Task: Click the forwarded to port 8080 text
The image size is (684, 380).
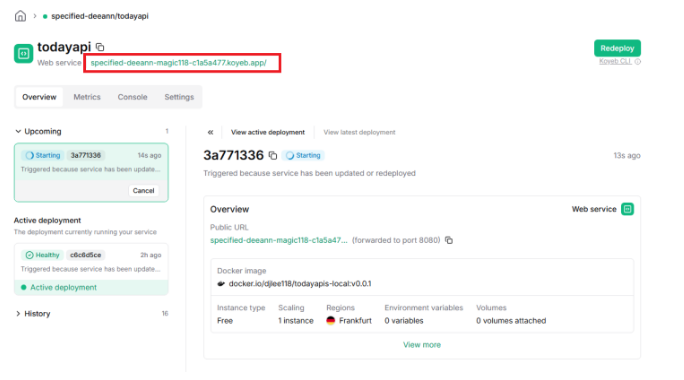Action: tap(396, 240)
